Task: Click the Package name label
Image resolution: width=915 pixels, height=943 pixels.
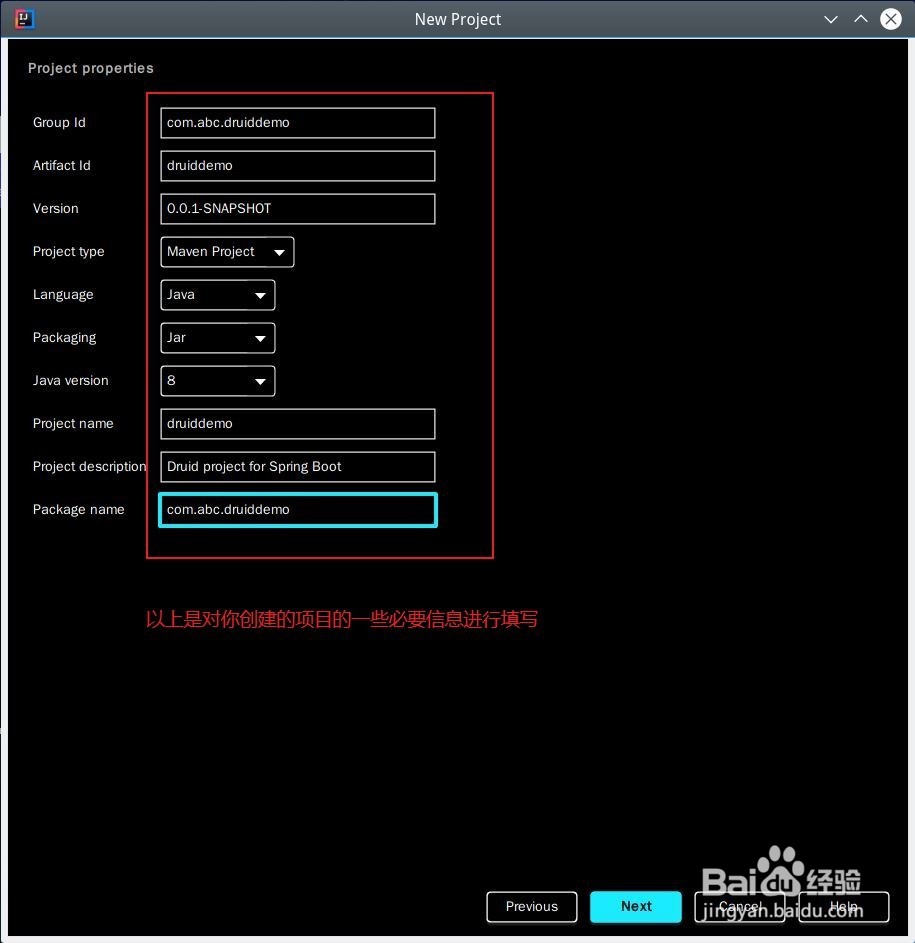Action: tap(78, 509)
